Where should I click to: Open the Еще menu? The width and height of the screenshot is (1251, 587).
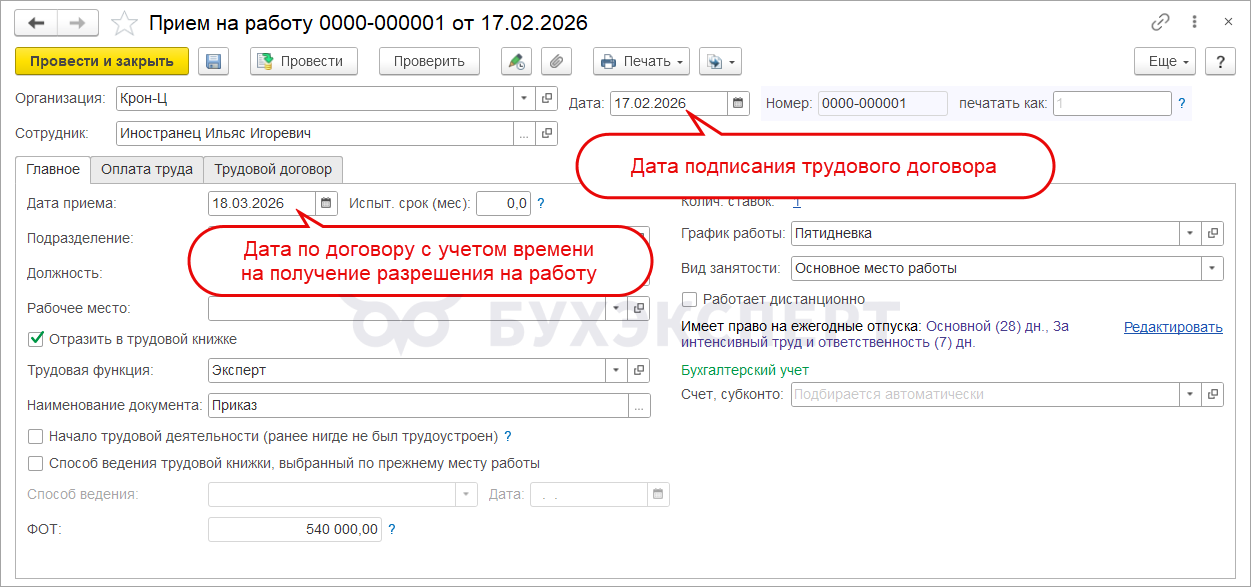click(1165, 61)
